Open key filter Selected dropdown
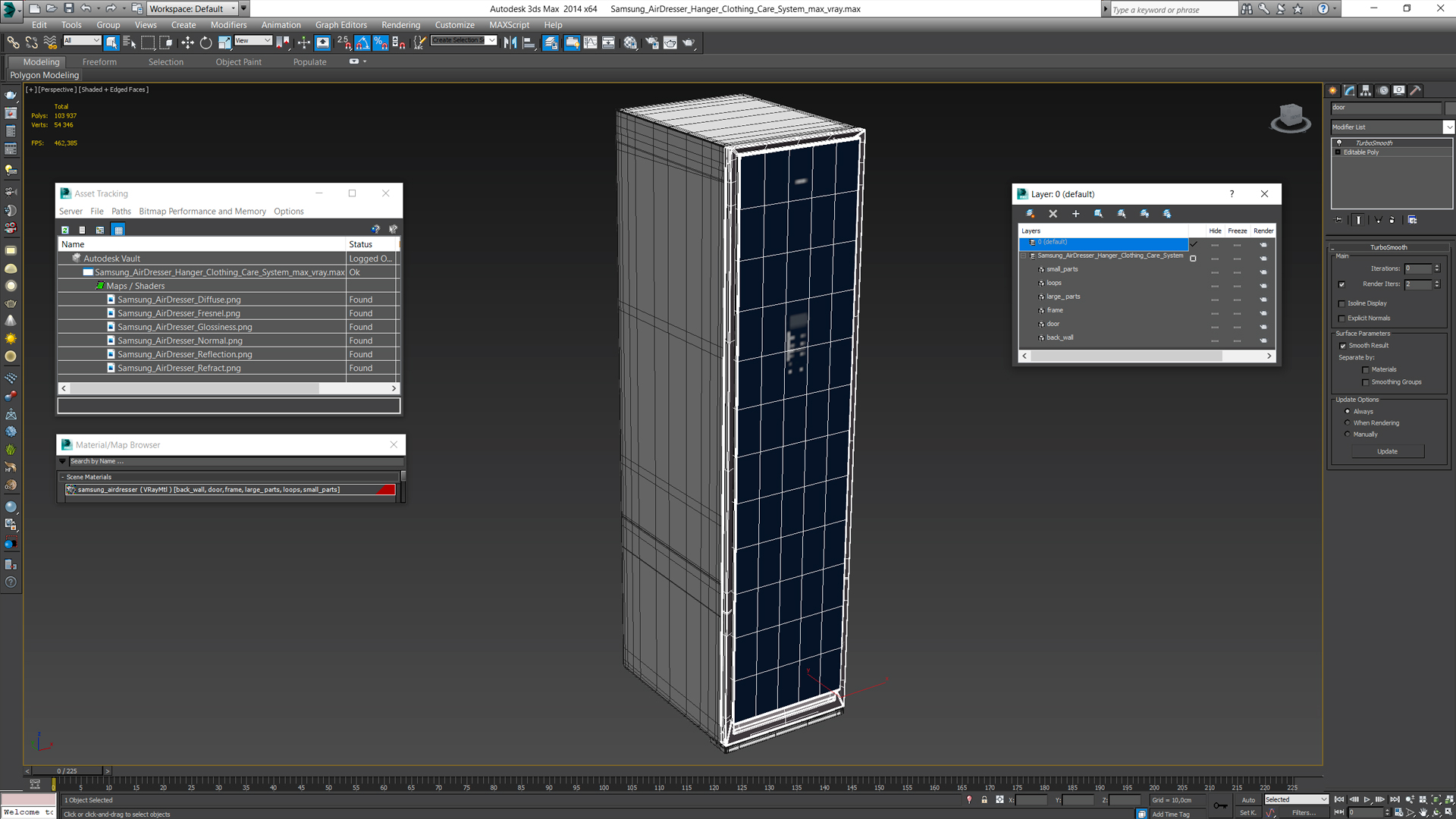1456x819 pixels. [1296, 800]
